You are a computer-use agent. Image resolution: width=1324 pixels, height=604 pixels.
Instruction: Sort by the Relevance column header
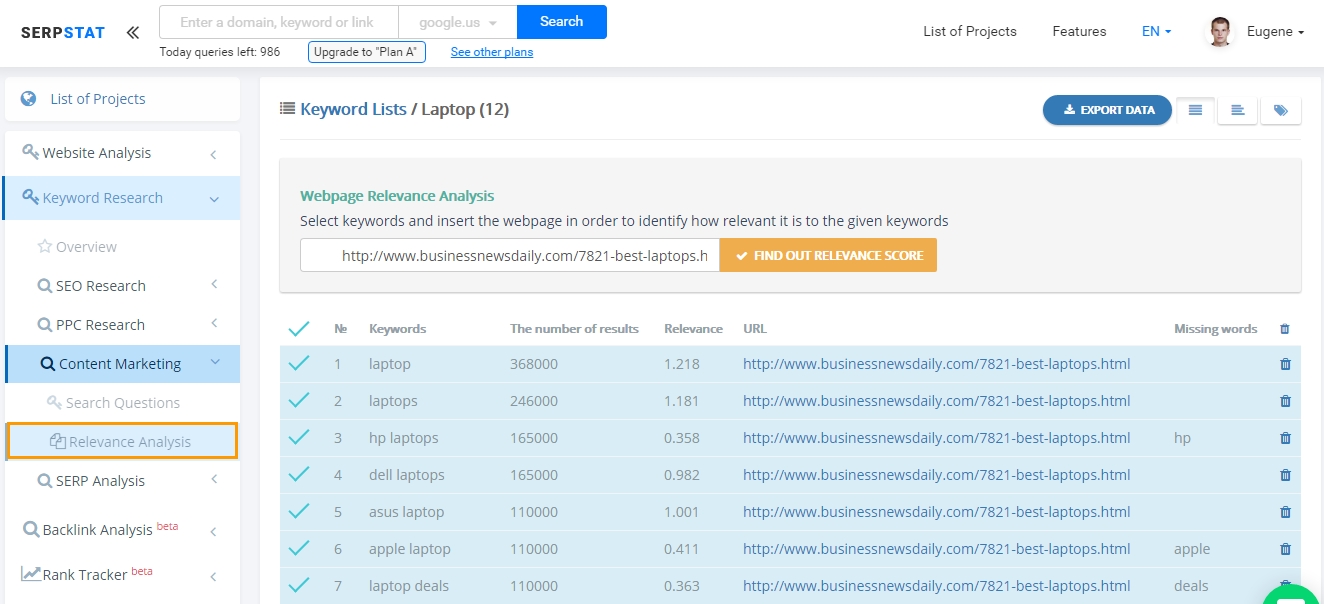[693, 329]
